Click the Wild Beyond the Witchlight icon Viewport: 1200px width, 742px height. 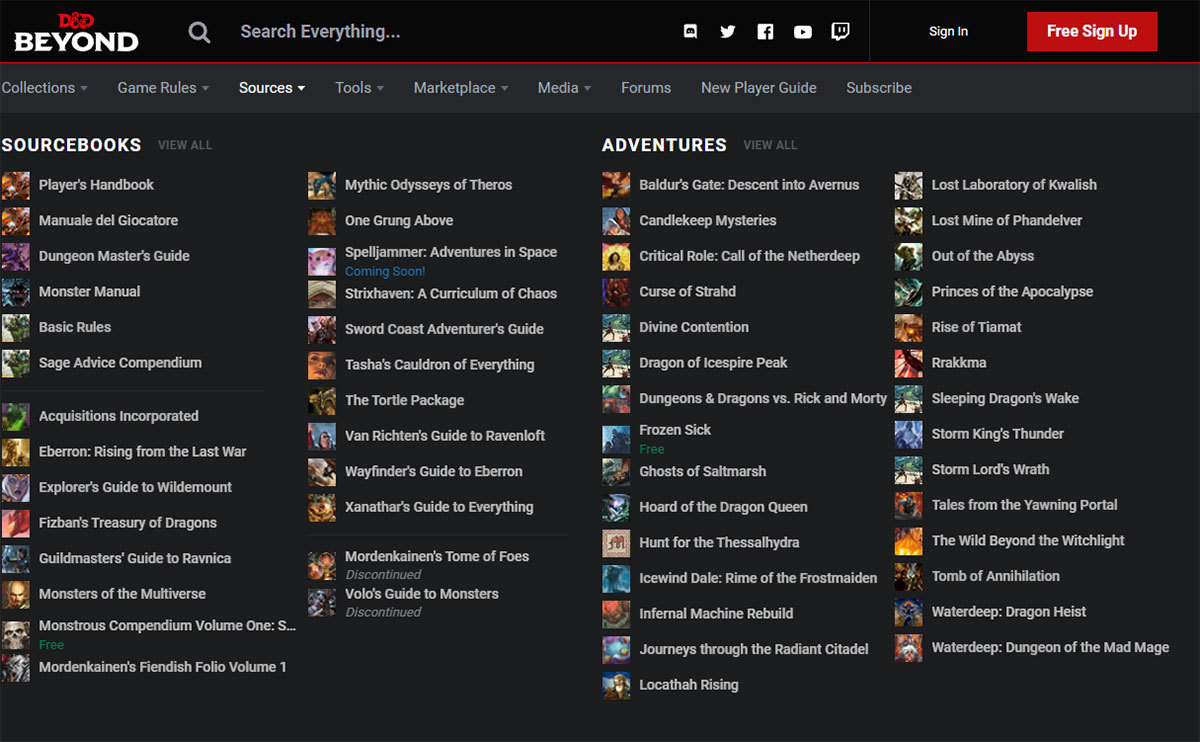tap(909, 541)
